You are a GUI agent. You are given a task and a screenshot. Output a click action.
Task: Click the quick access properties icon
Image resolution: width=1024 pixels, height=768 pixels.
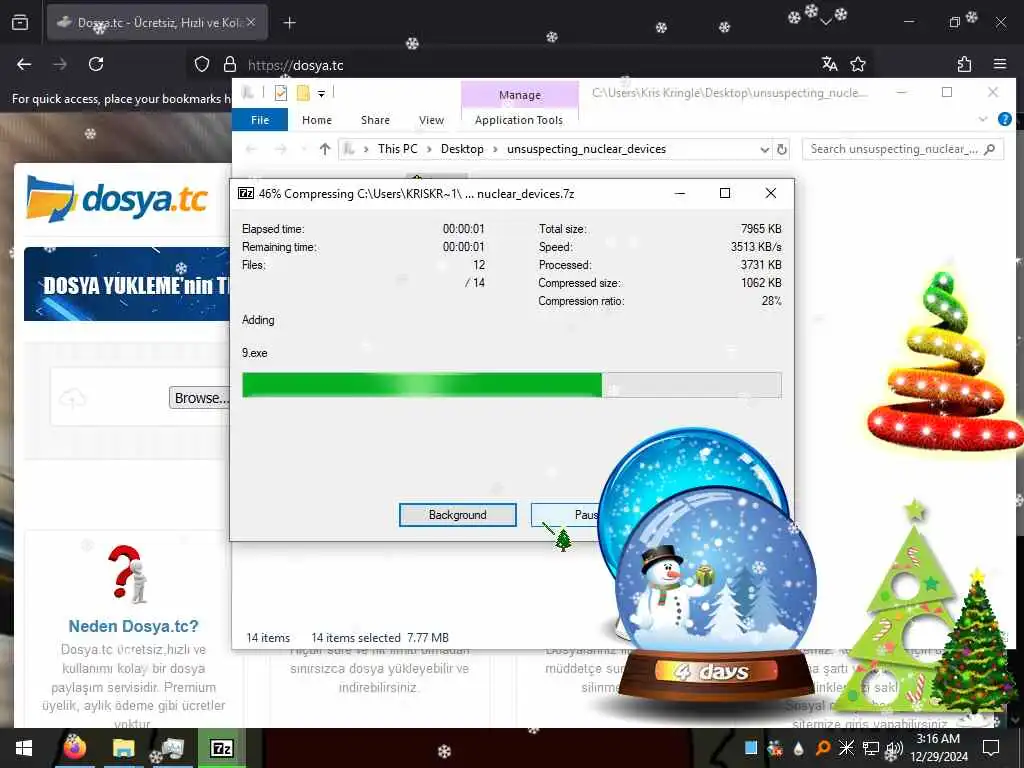(281, 93)
